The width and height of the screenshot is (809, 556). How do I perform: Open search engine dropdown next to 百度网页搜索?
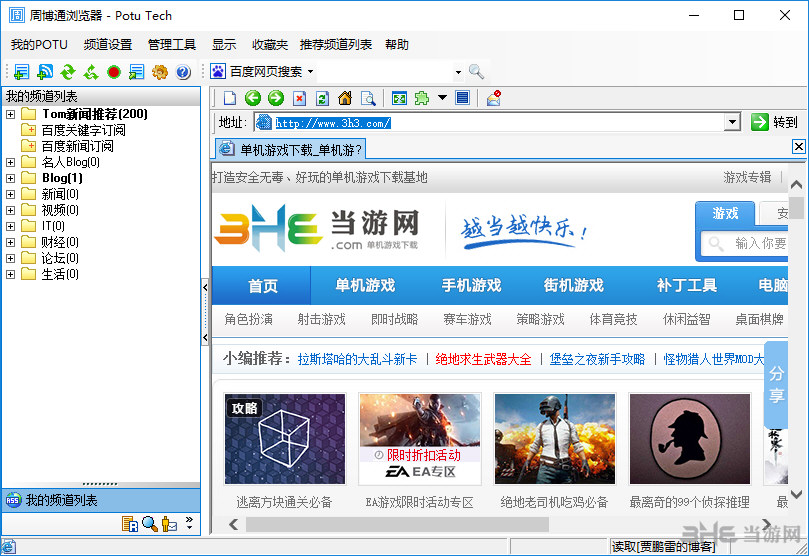pos(310,71)
